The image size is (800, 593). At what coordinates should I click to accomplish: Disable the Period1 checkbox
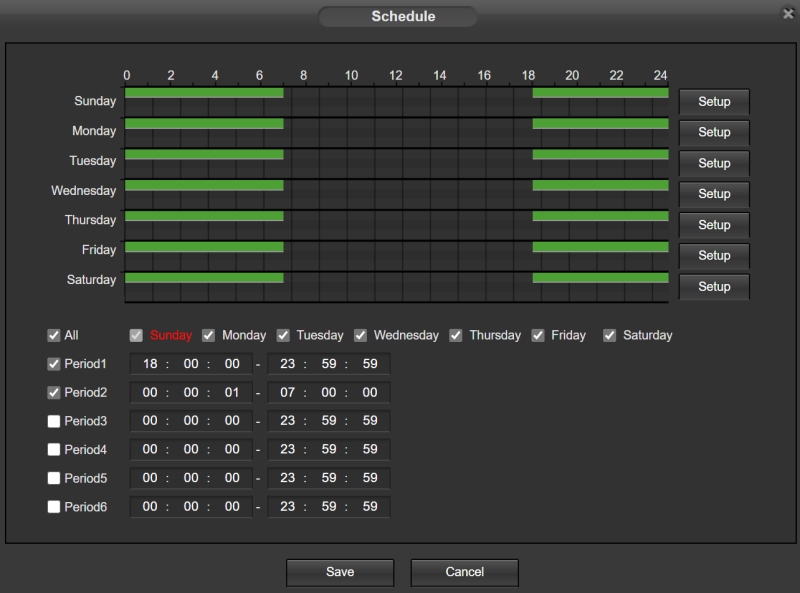(x=54, y=364)
